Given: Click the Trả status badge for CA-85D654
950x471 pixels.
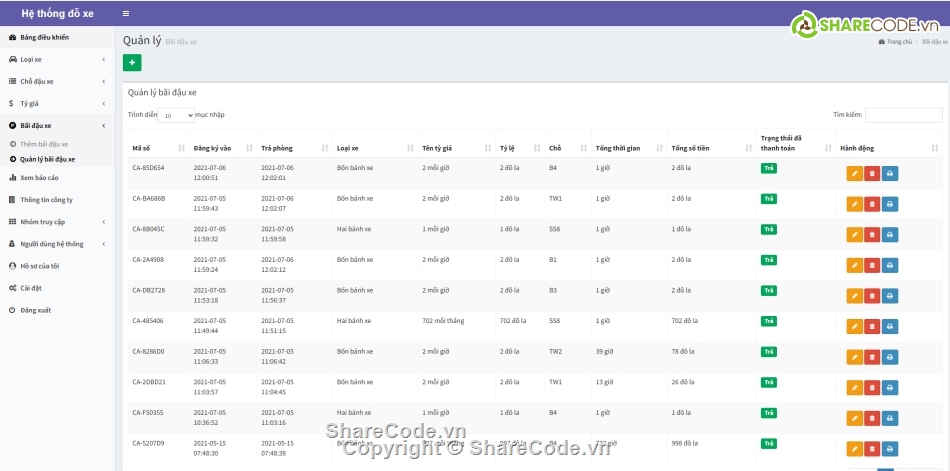Looking at the screenshot, I should pyautogui.click(x=768, y=168).
